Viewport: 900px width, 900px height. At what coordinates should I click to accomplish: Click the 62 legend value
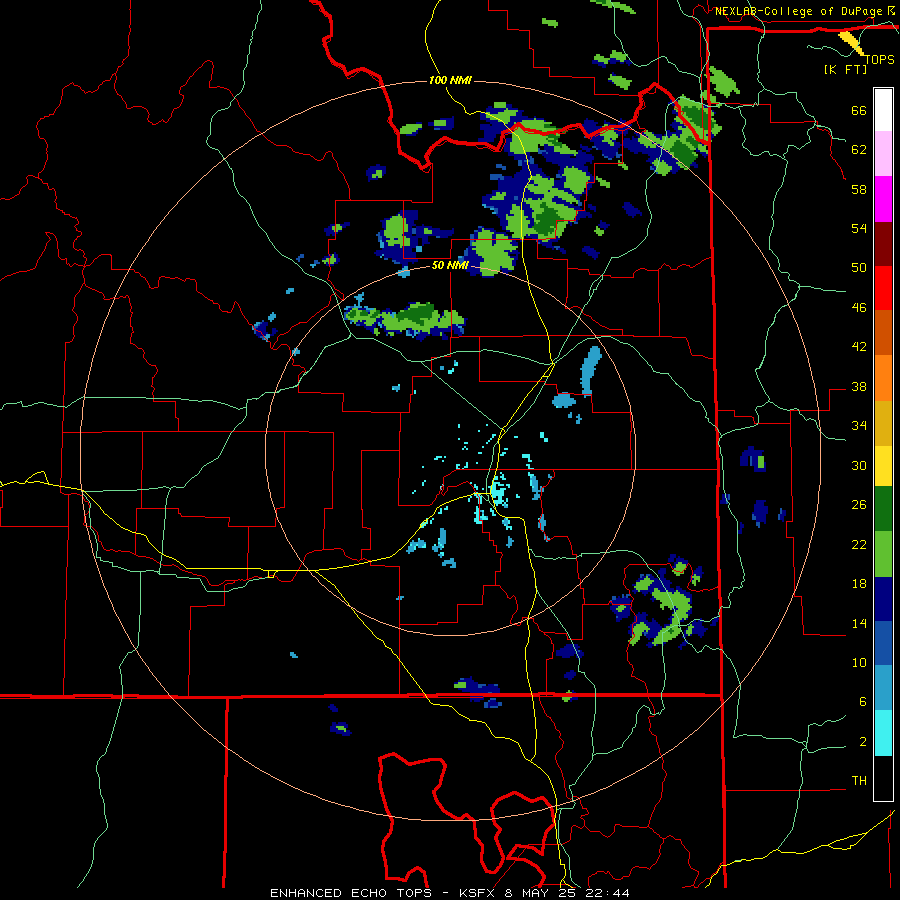click(859, 150)
